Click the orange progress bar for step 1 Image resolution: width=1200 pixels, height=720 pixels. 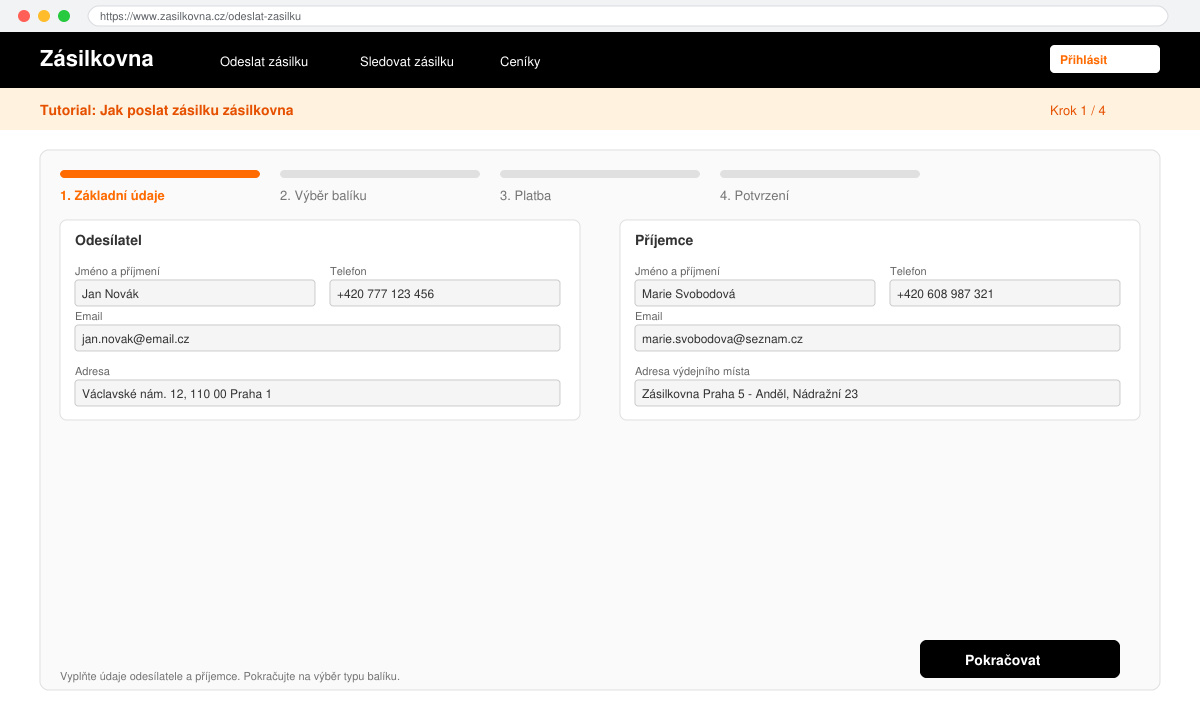pos(160,174)
